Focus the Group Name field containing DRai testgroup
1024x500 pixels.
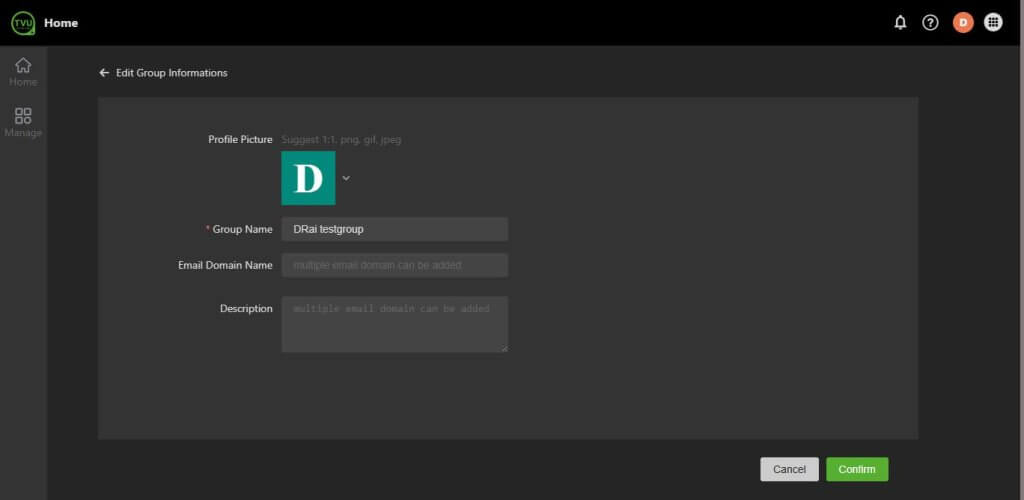[x=394, y=229]
